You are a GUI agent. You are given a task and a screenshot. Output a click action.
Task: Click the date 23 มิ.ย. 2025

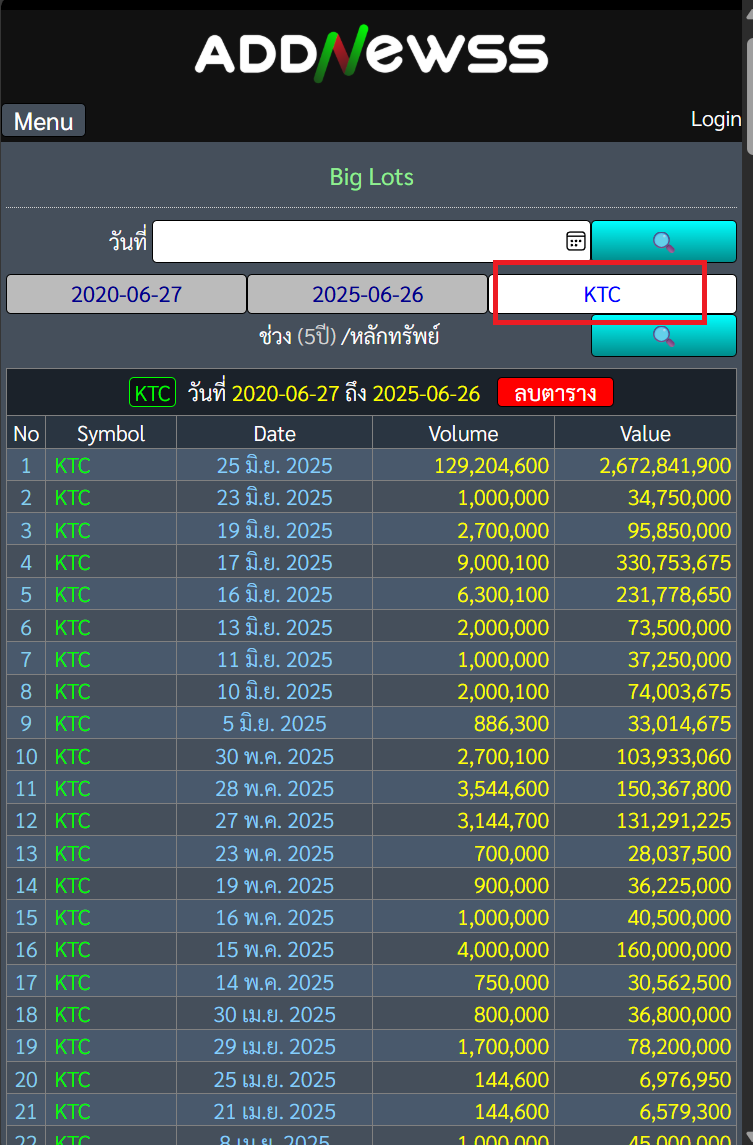point(275,497)
